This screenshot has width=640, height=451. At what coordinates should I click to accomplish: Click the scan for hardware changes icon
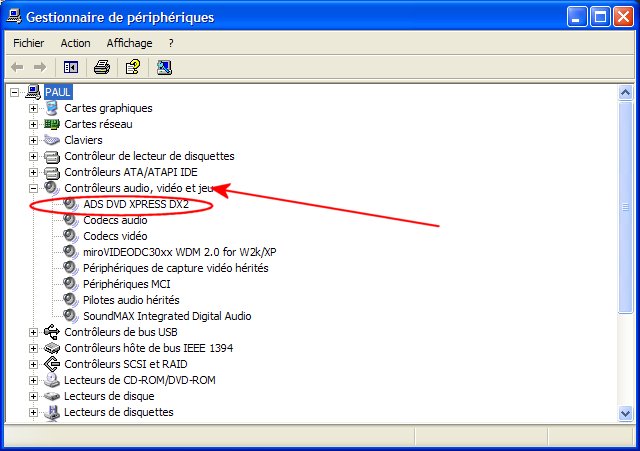click(164, 67)
